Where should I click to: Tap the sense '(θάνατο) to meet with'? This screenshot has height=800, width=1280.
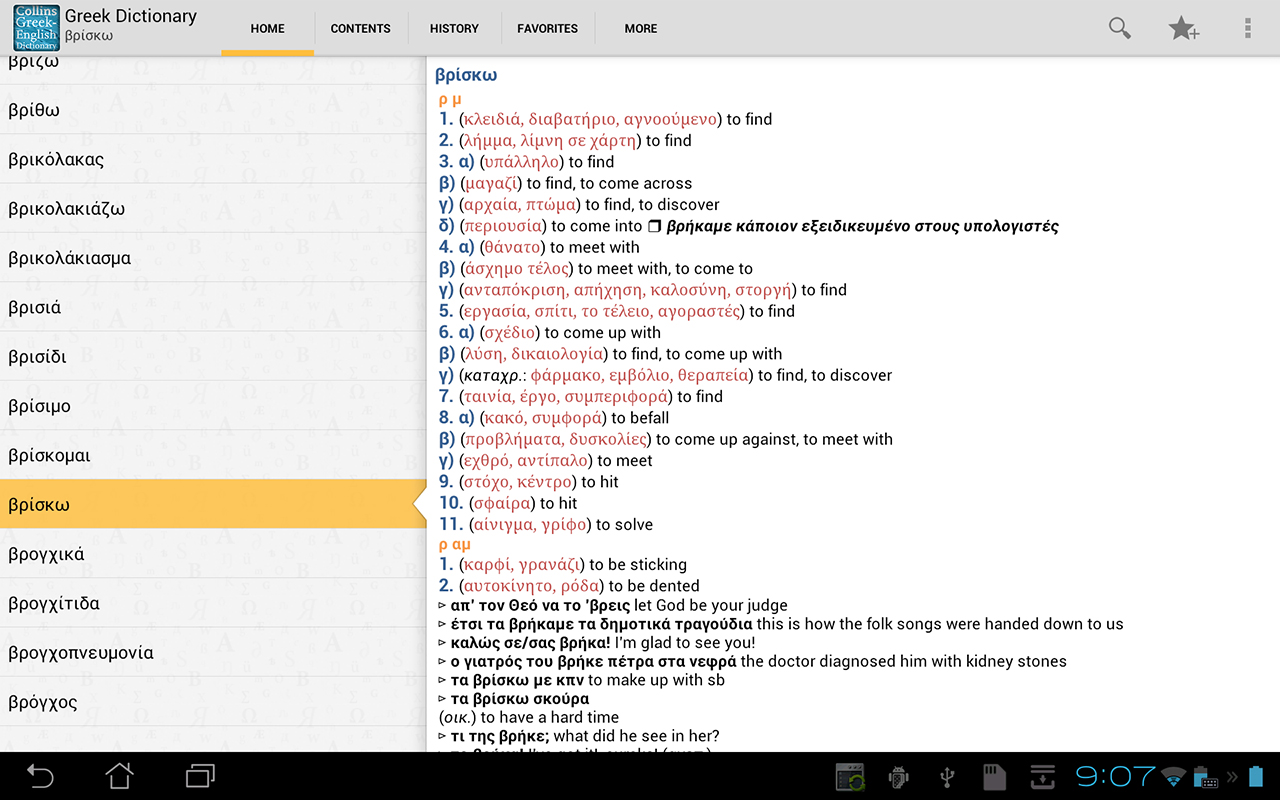(x=560, y=247)
